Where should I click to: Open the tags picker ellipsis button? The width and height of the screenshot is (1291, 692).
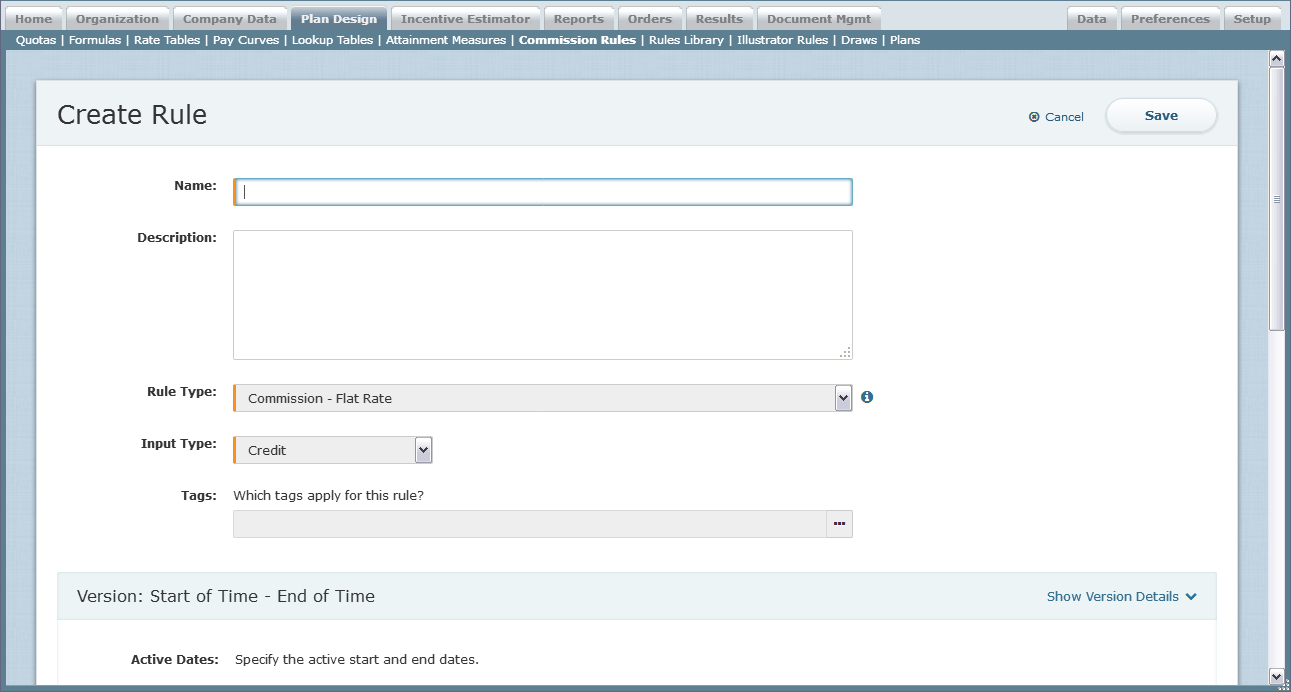[839, 524]
